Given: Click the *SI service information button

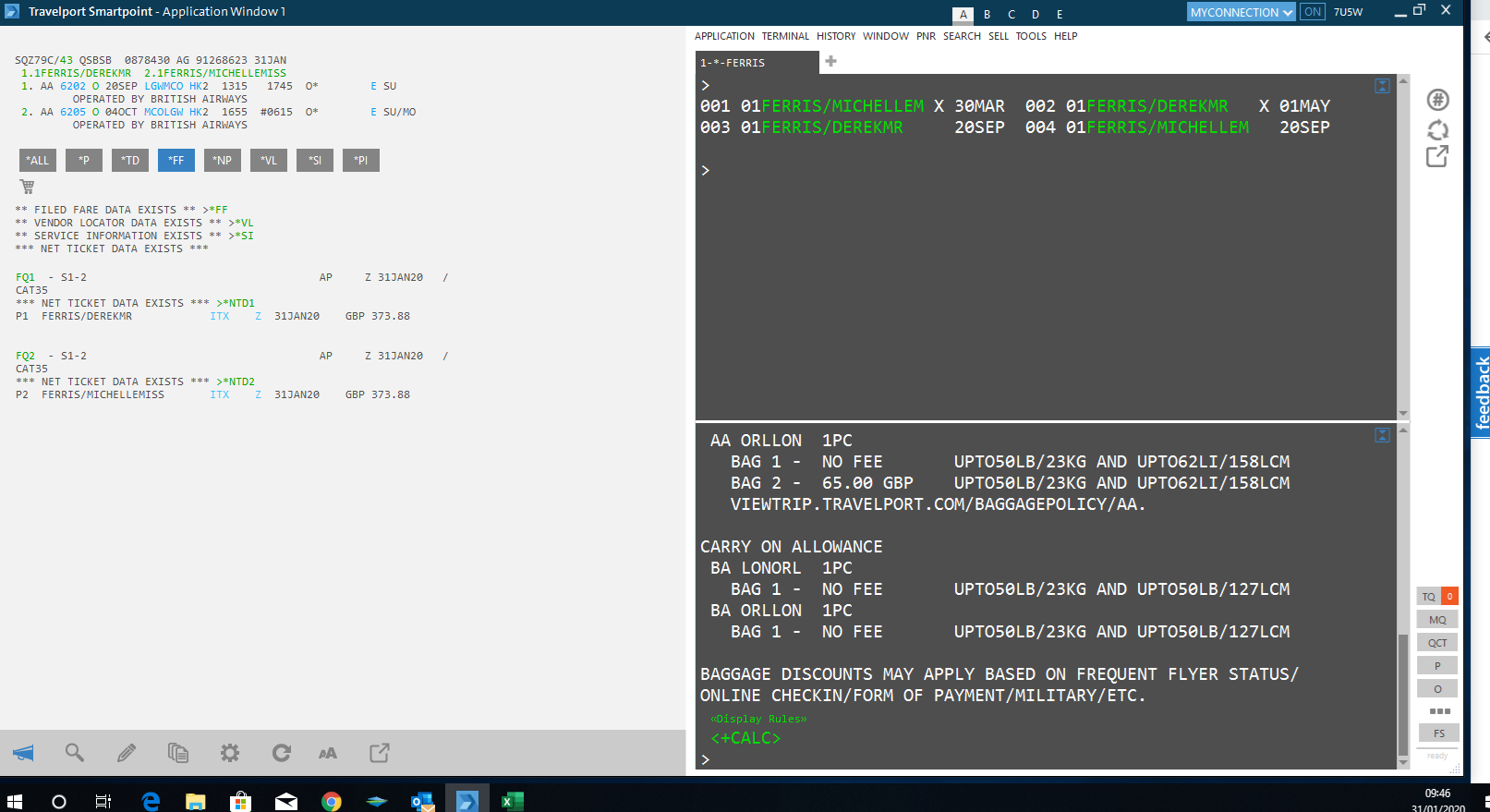Looking at the screenshot, I should tap(315, 160).
